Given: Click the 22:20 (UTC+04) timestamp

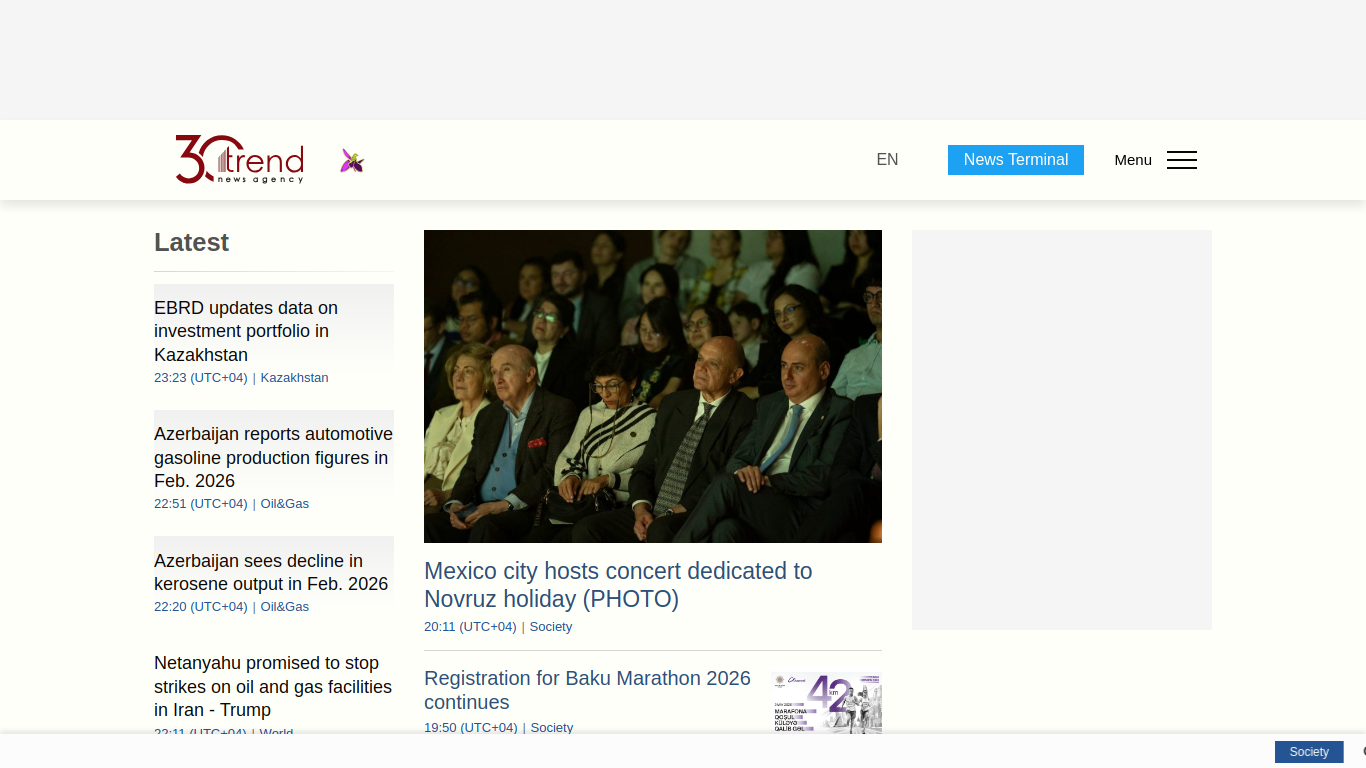Looking at the screenshot, I should pos(201,607).
